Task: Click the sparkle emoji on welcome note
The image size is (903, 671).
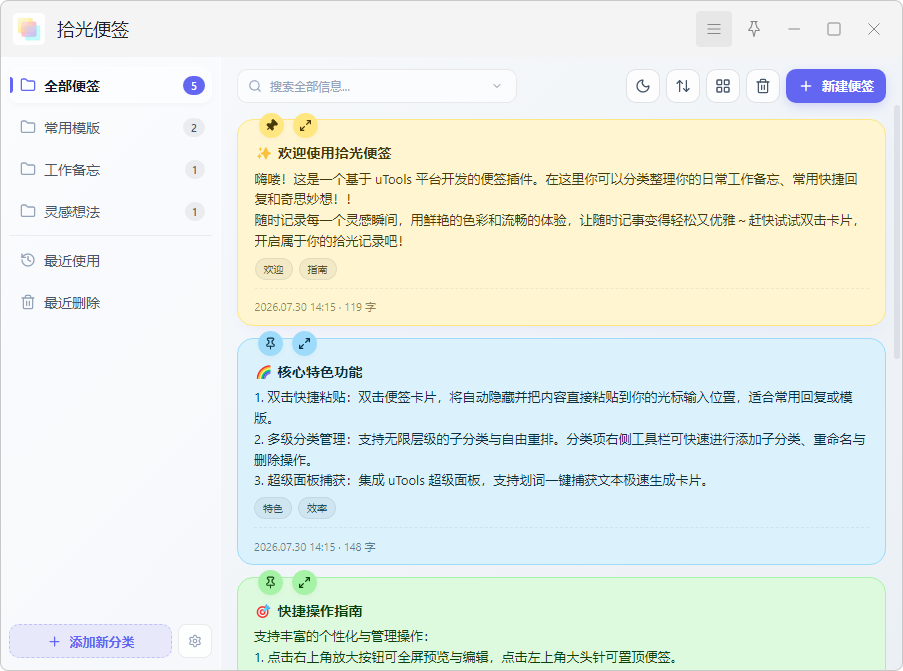Action: point(263,153)
